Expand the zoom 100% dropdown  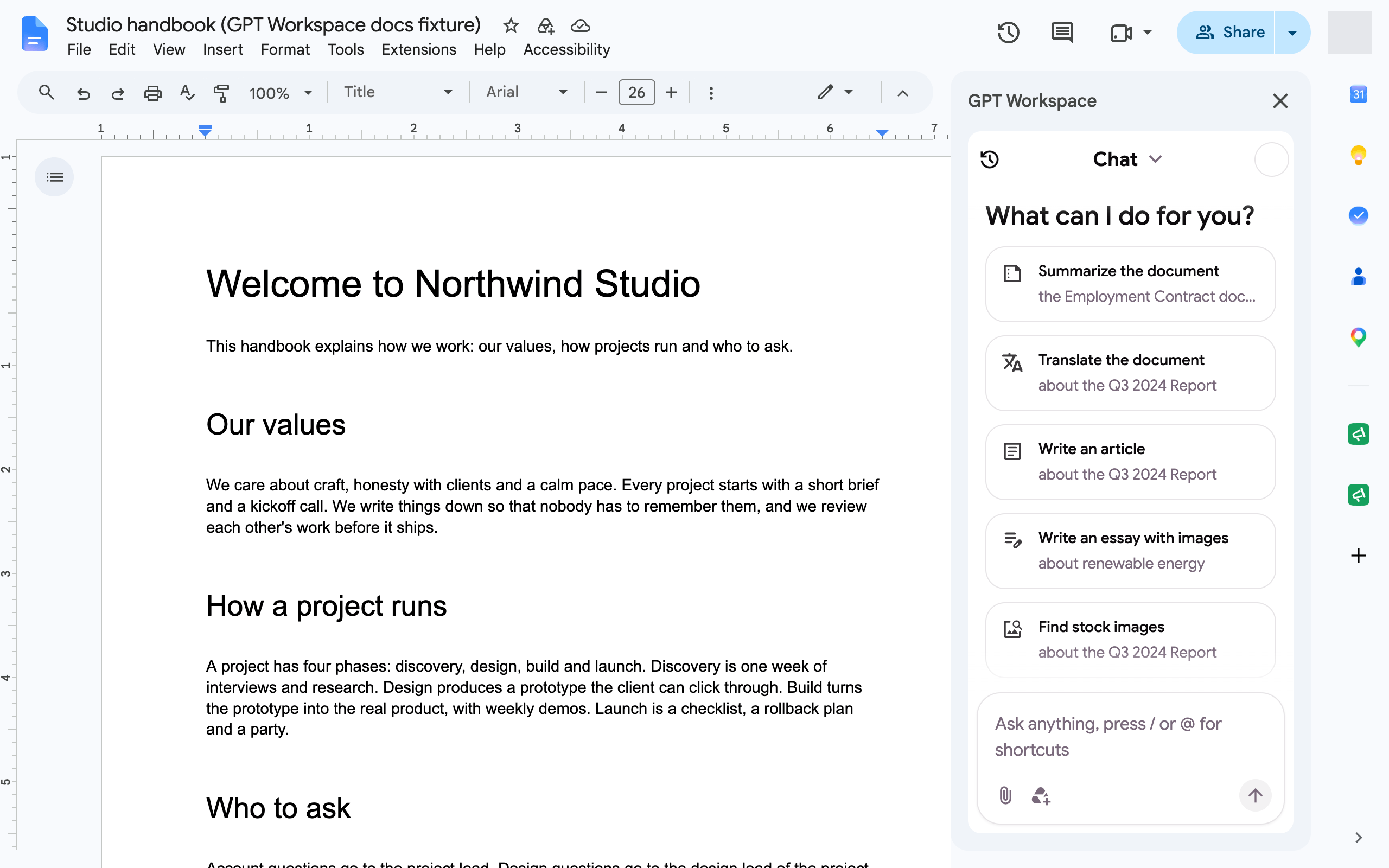click(x=281, y=92)
